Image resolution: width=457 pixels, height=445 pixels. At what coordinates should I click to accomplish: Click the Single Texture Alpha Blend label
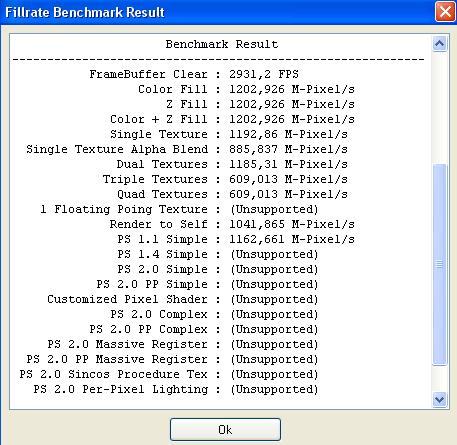(x=117, y=149)
